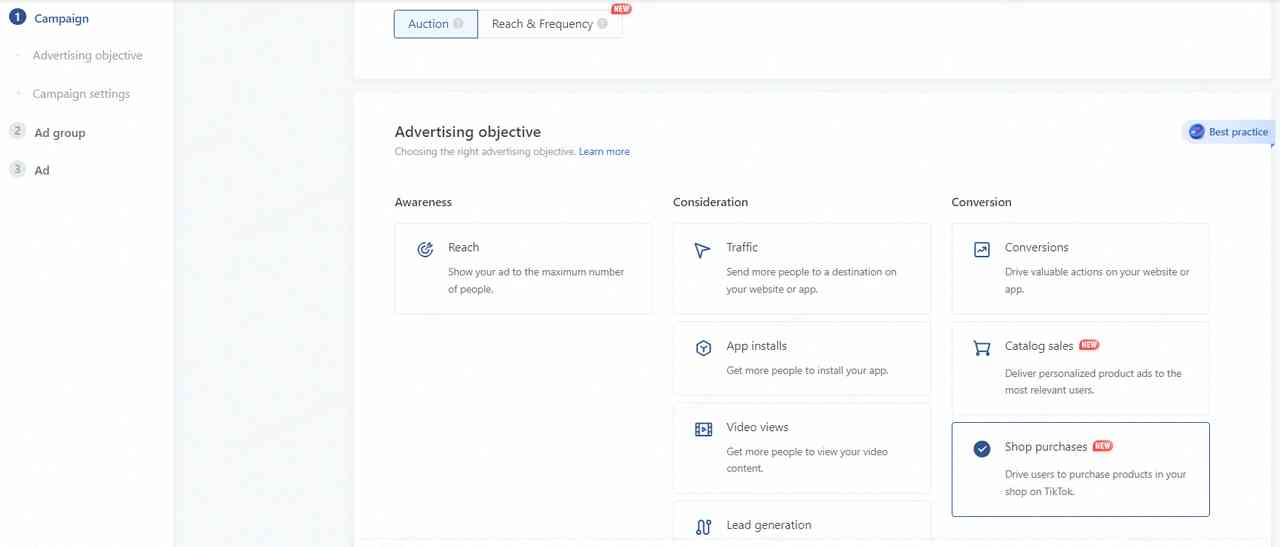Select the Auction buying type
1280x547 pixels.
428,24
